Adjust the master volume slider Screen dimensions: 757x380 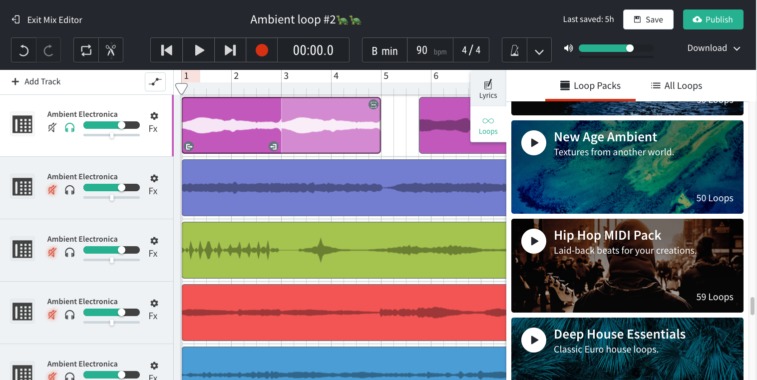[x=616, y=48]
